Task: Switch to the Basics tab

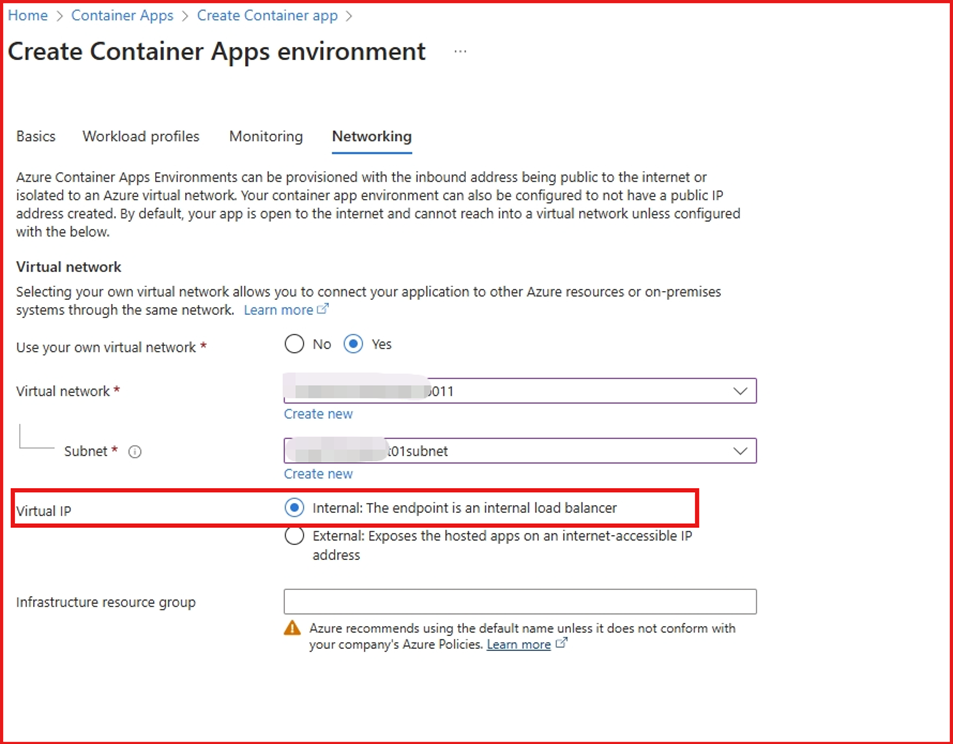Action: 36,136
